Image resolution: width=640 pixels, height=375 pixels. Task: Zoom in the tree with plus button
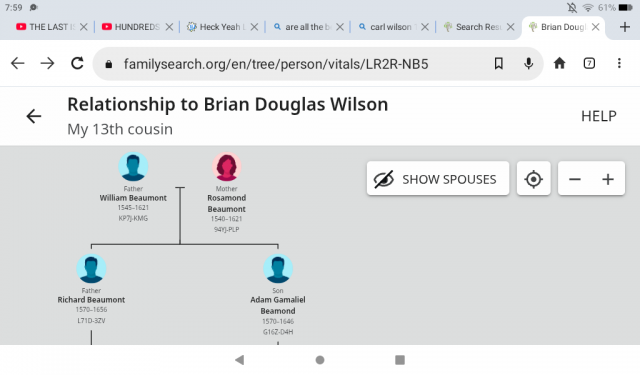[x=608, y=179]
